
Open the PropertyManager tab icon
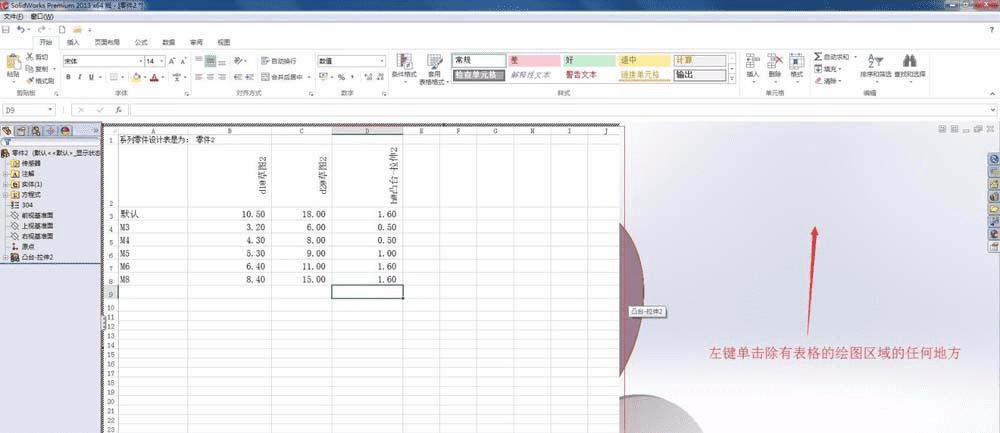pos(21,131)
